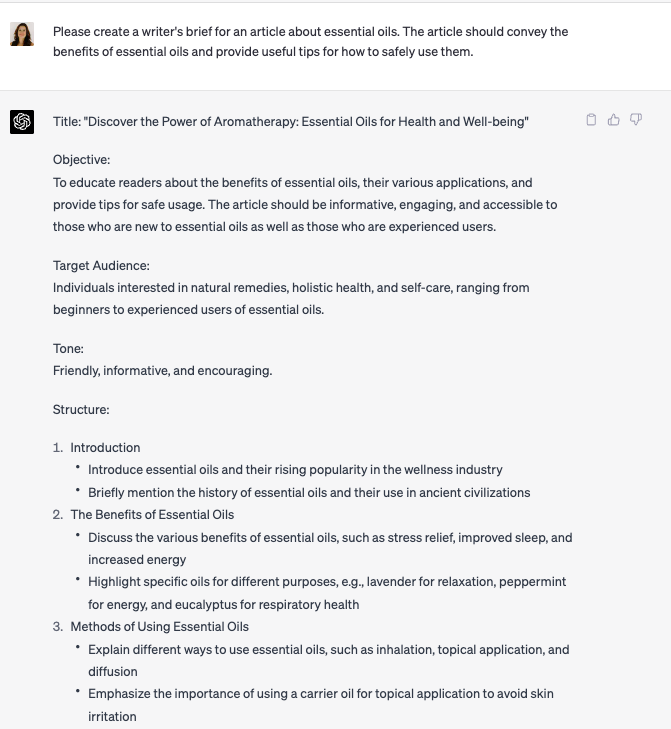Select "Methods of Using Essential Oils" item
671x729 pixels.
[x=159, y=626]
